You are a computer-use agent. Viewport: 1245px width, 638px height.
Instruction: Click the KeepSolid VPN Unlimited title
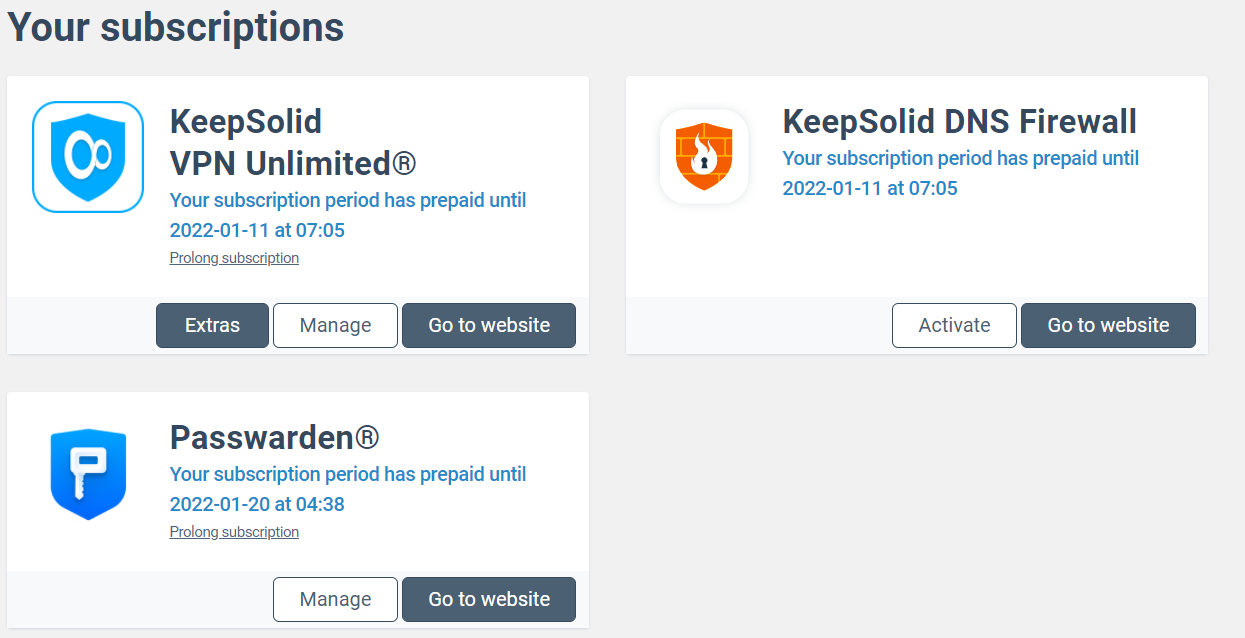[292, 142]
